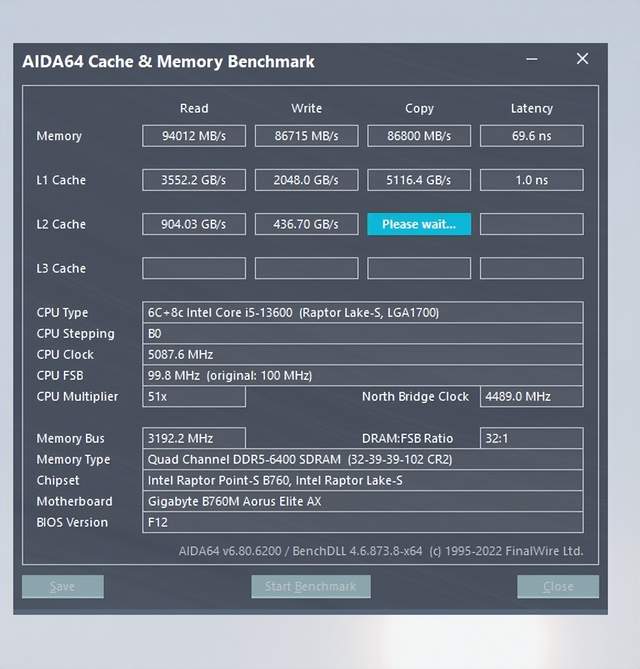
Task: Click L1 Cache Latency 1.0 ns
Action: click(532, 180)
